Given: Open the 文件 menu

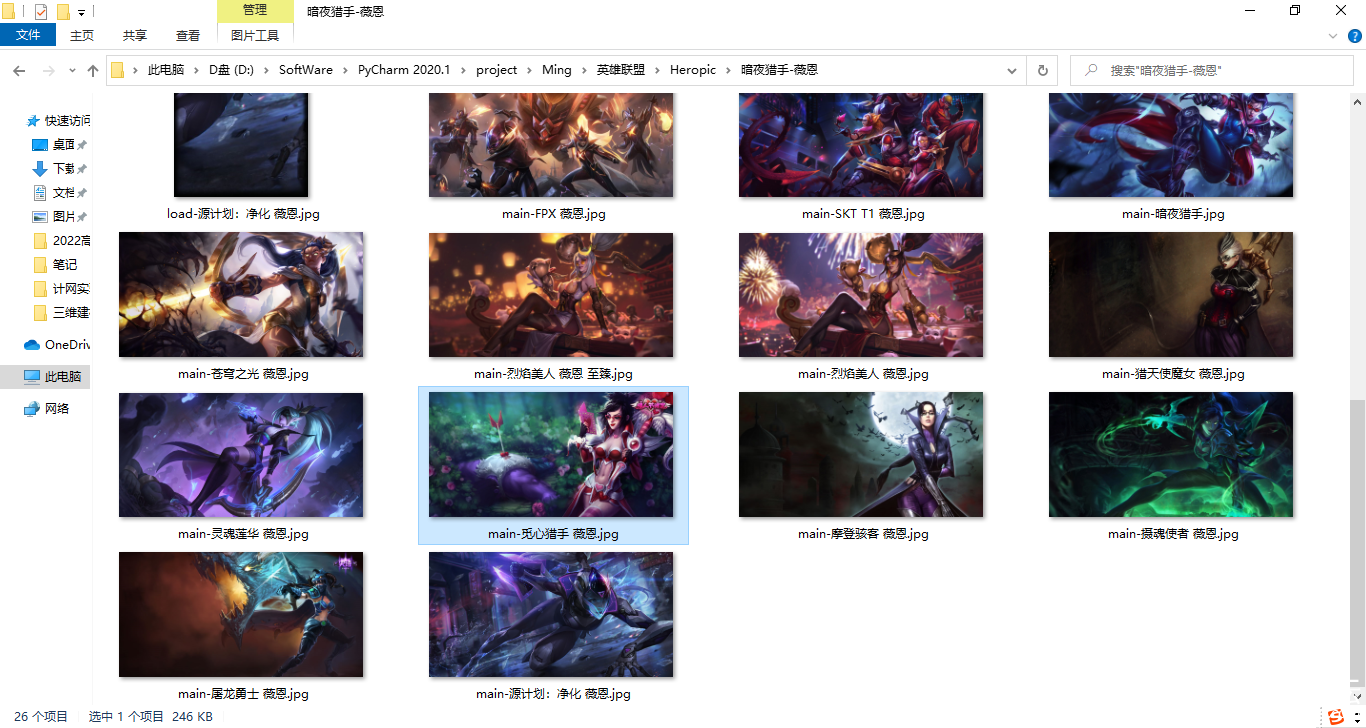Looking at the screenshot, I should point(28,35).
